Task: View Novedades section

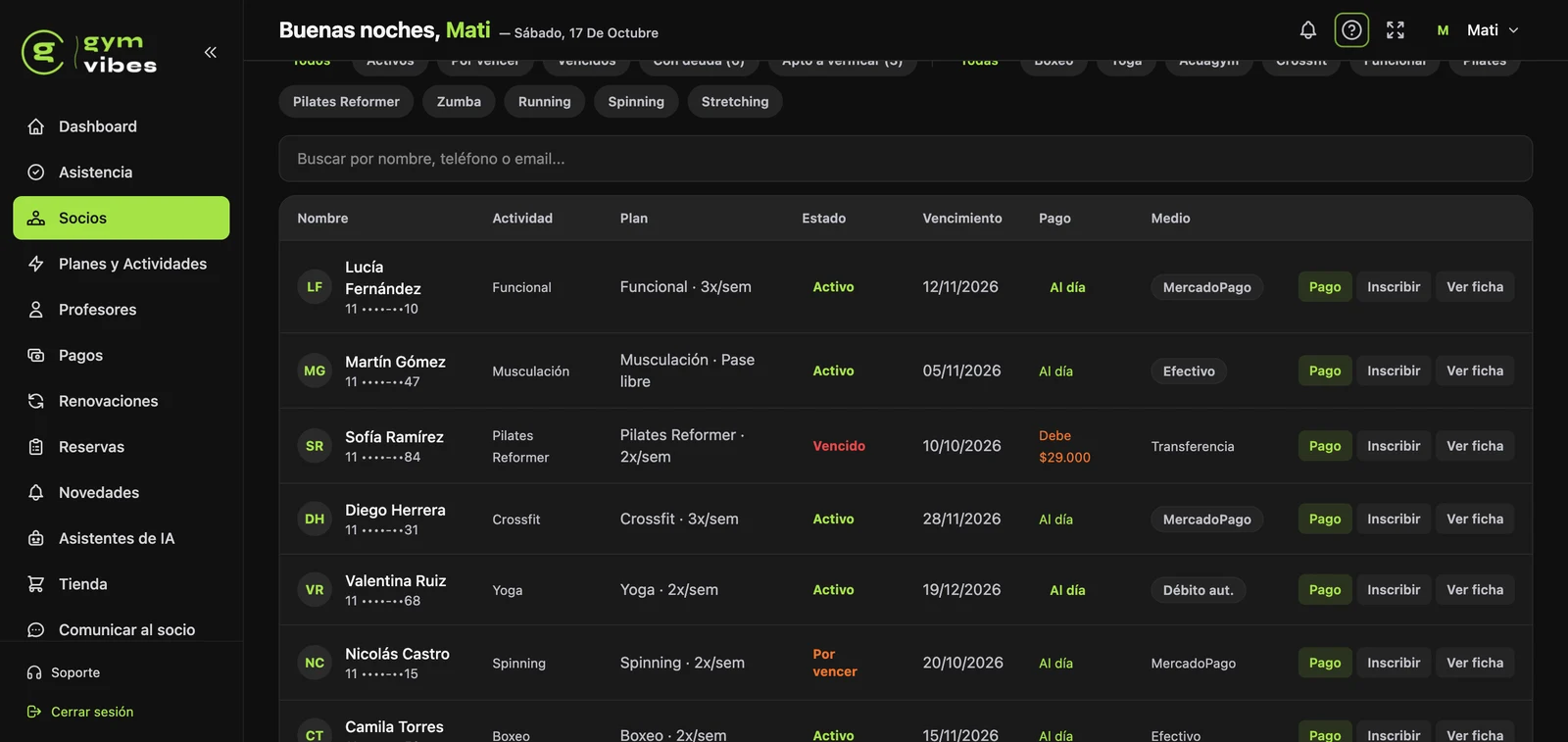Action: (x=122, y=492)
